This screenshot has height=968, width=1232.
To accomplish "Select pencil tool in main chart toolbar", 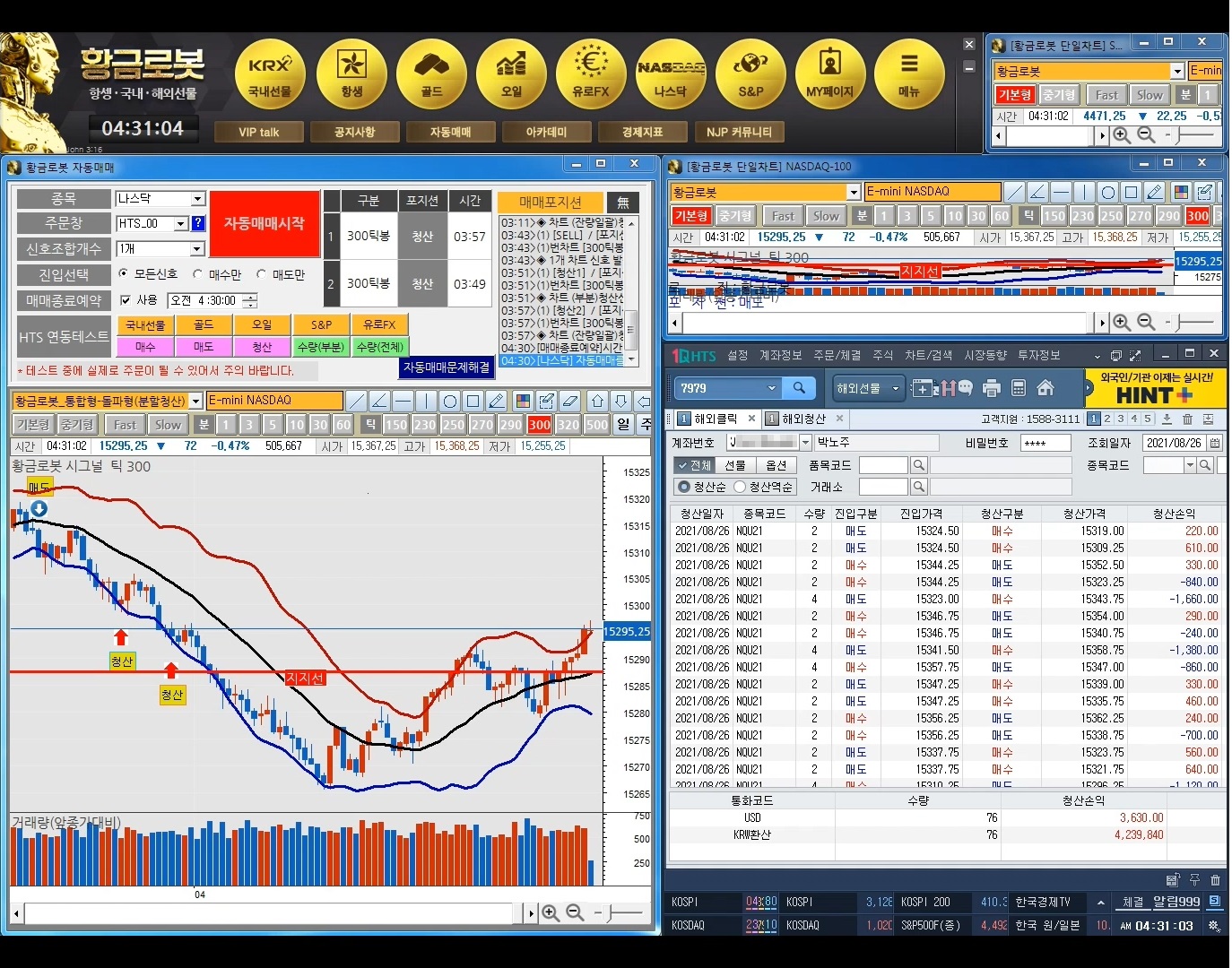I will 496,401.
